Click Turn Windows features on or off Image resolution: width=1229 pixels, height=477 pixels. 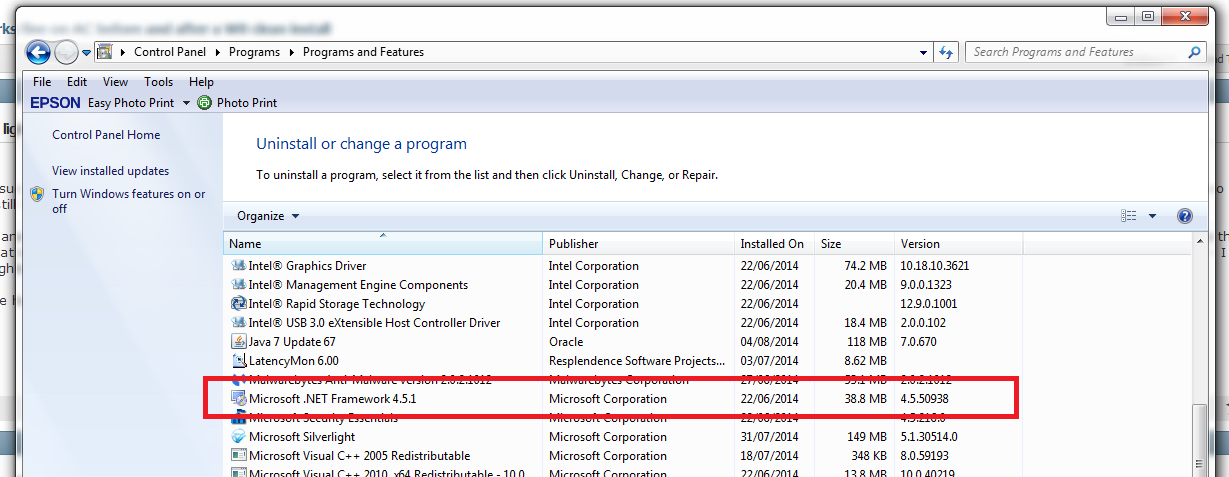[129, 201]
